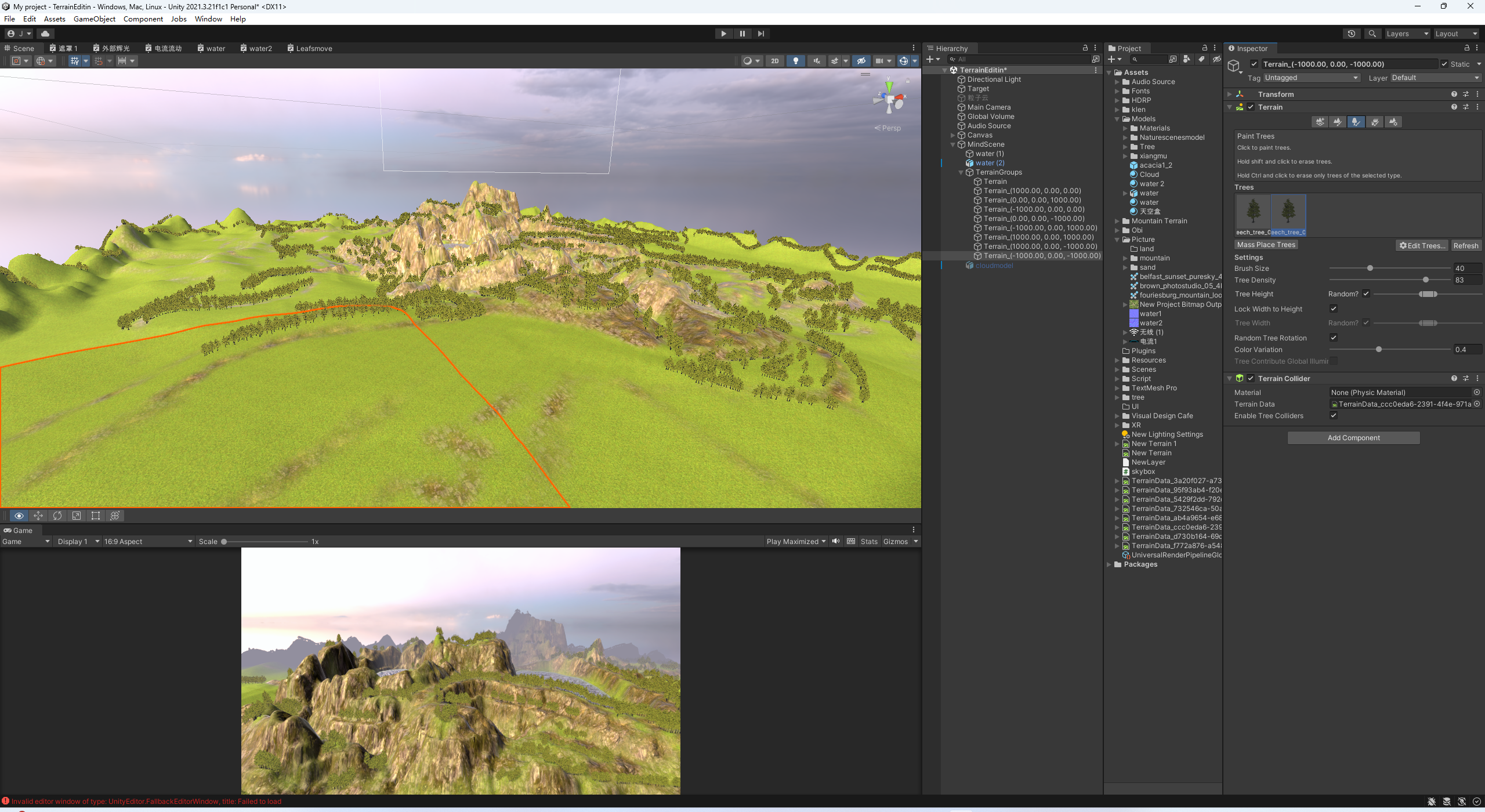
Task: Activate the Rotate tool in Scene toolbar
Action: coord(57,516)
